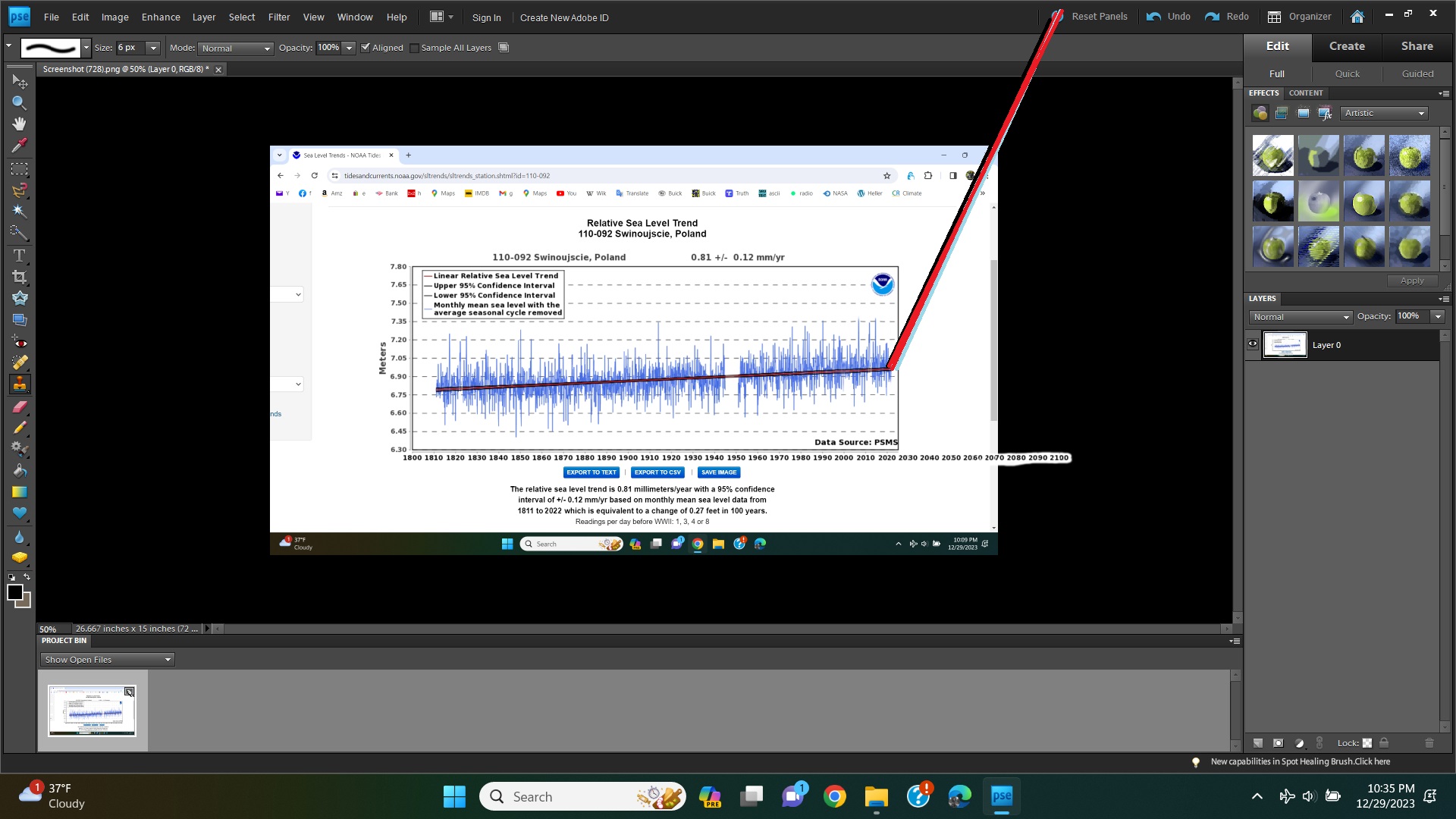Hide Layer 0 with eye icon
Image resolution: width=1456 pixels, height=819 pixels.
coord(1253,344)
